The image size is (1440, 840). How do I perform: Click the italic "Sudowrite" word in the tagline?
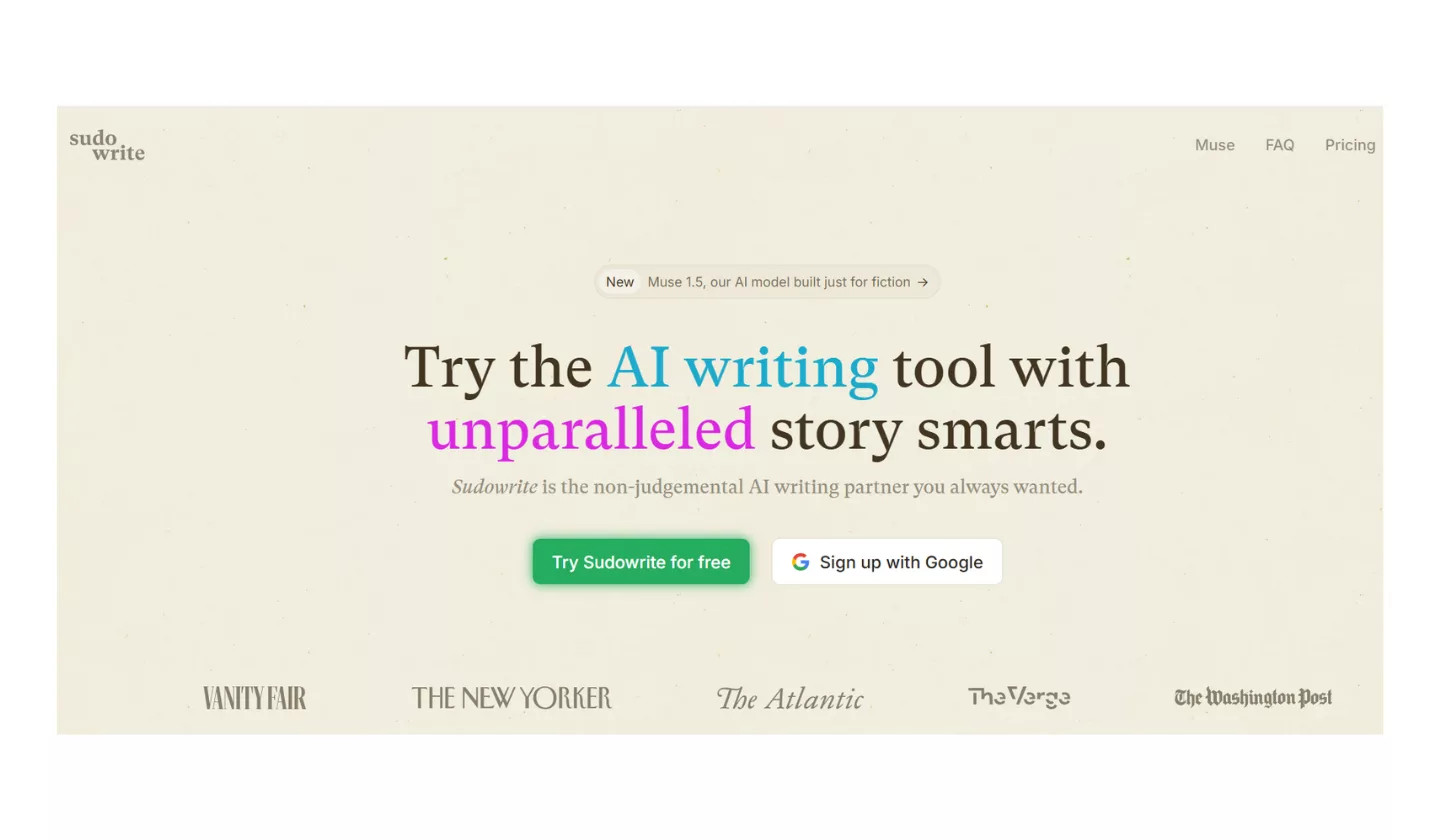coord(494,488)
